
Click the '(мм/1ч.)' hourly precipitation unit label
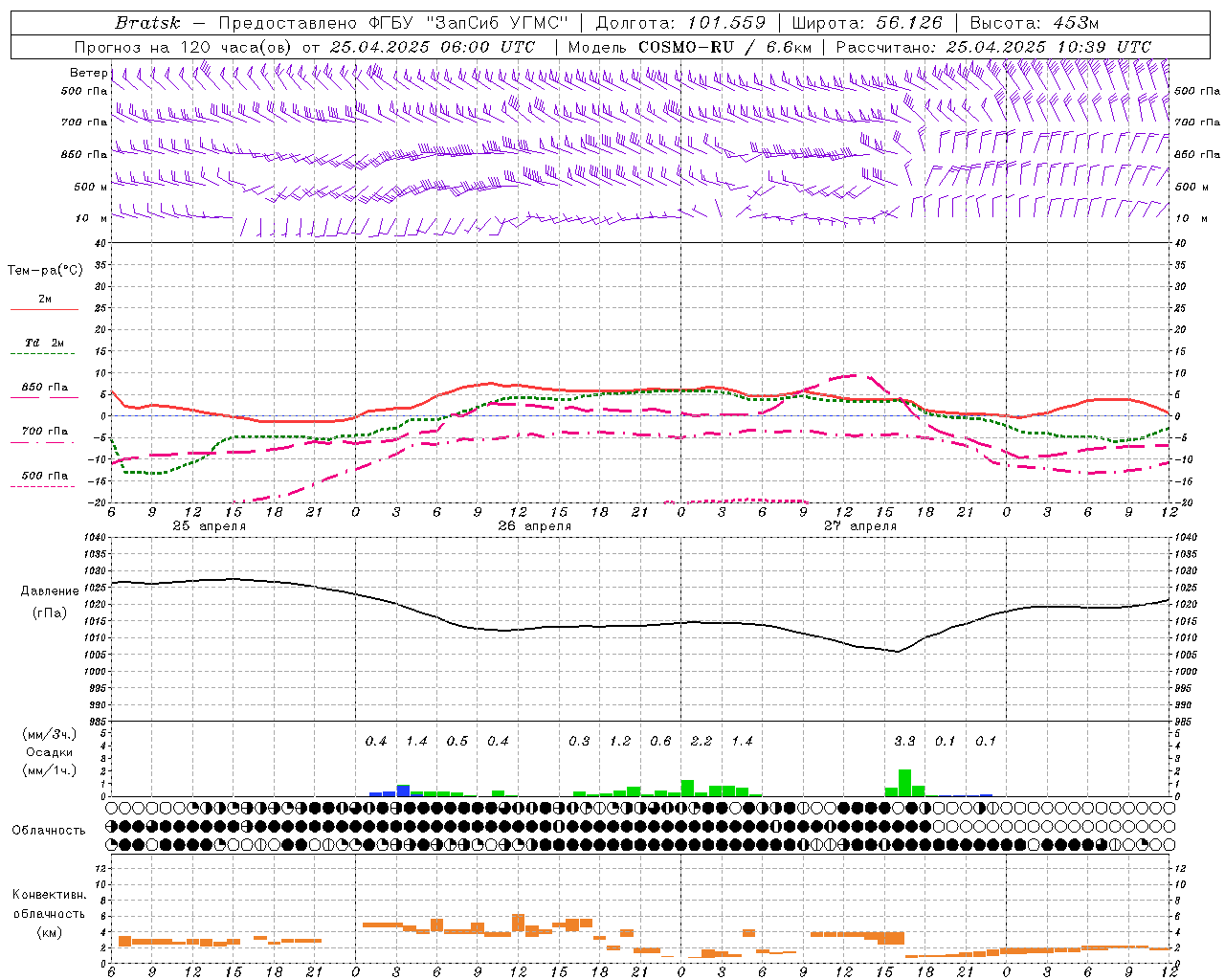(x=49, y=769)
